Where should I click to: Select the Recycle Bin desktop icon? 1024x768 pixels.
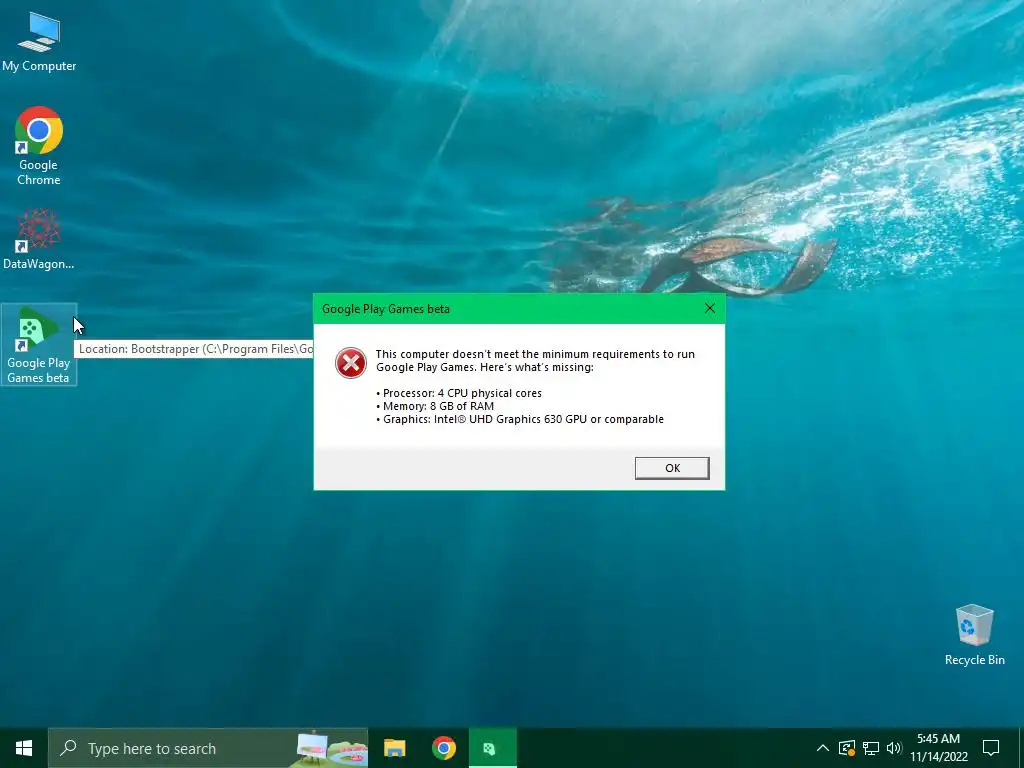(x=974, y=635)
